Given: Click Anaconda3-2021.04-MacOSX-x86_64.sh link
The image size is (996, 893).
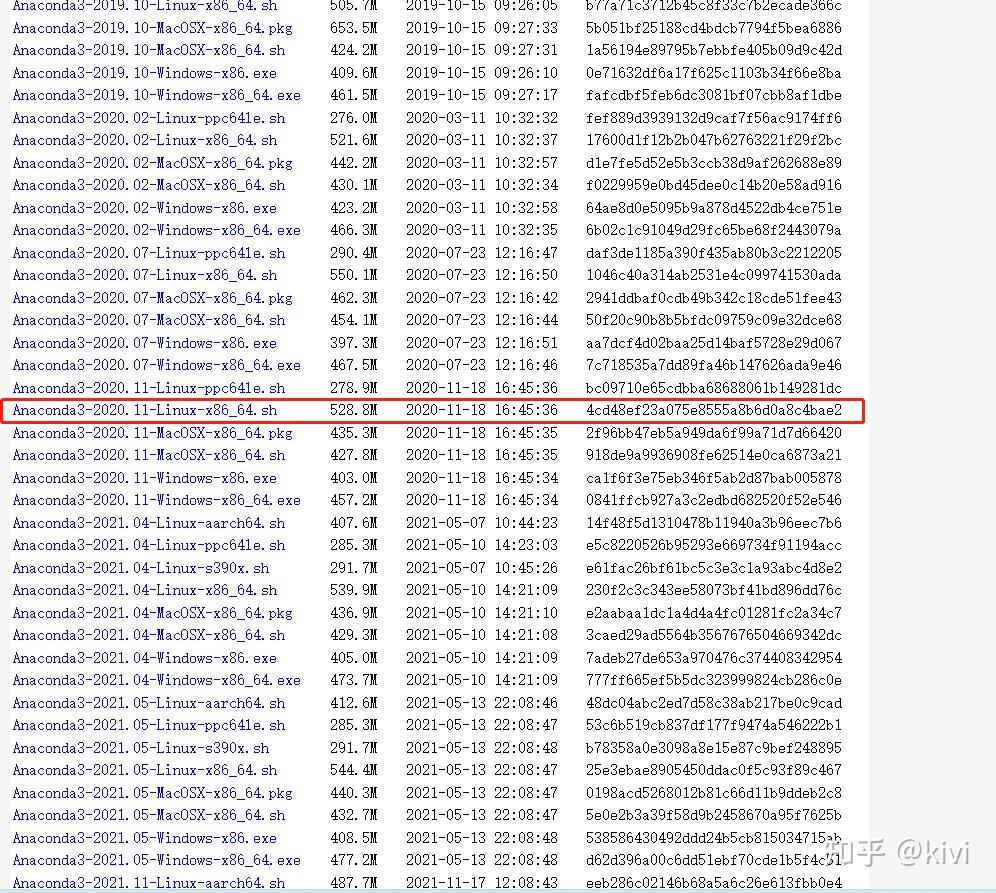Looking at the screenshot, I should point(149,636).
